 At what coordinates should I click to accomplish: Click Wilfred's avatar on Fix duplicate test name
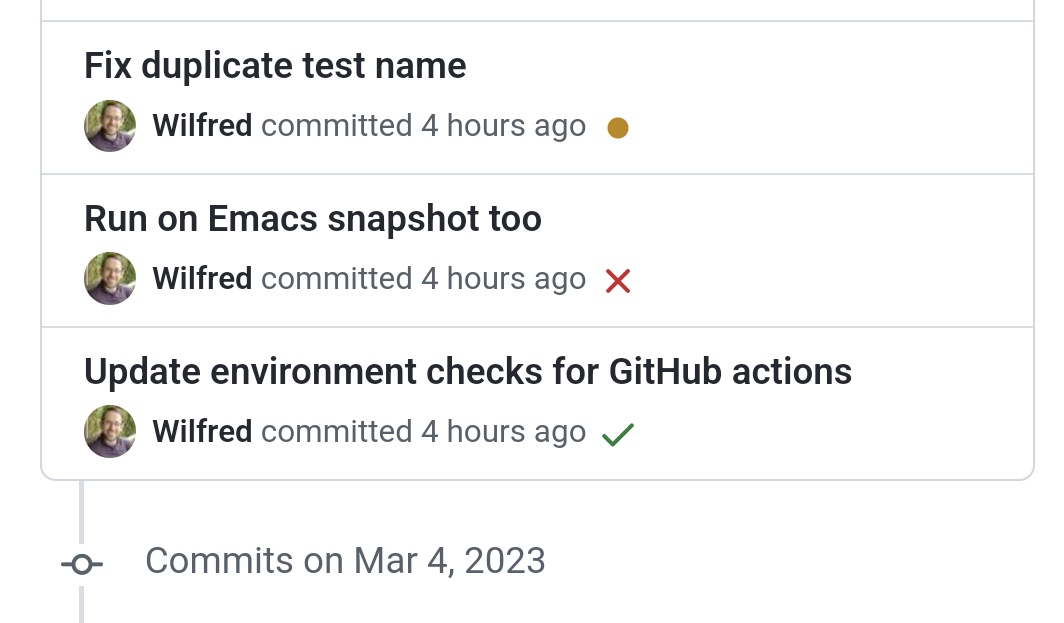[x=110, y=126]
